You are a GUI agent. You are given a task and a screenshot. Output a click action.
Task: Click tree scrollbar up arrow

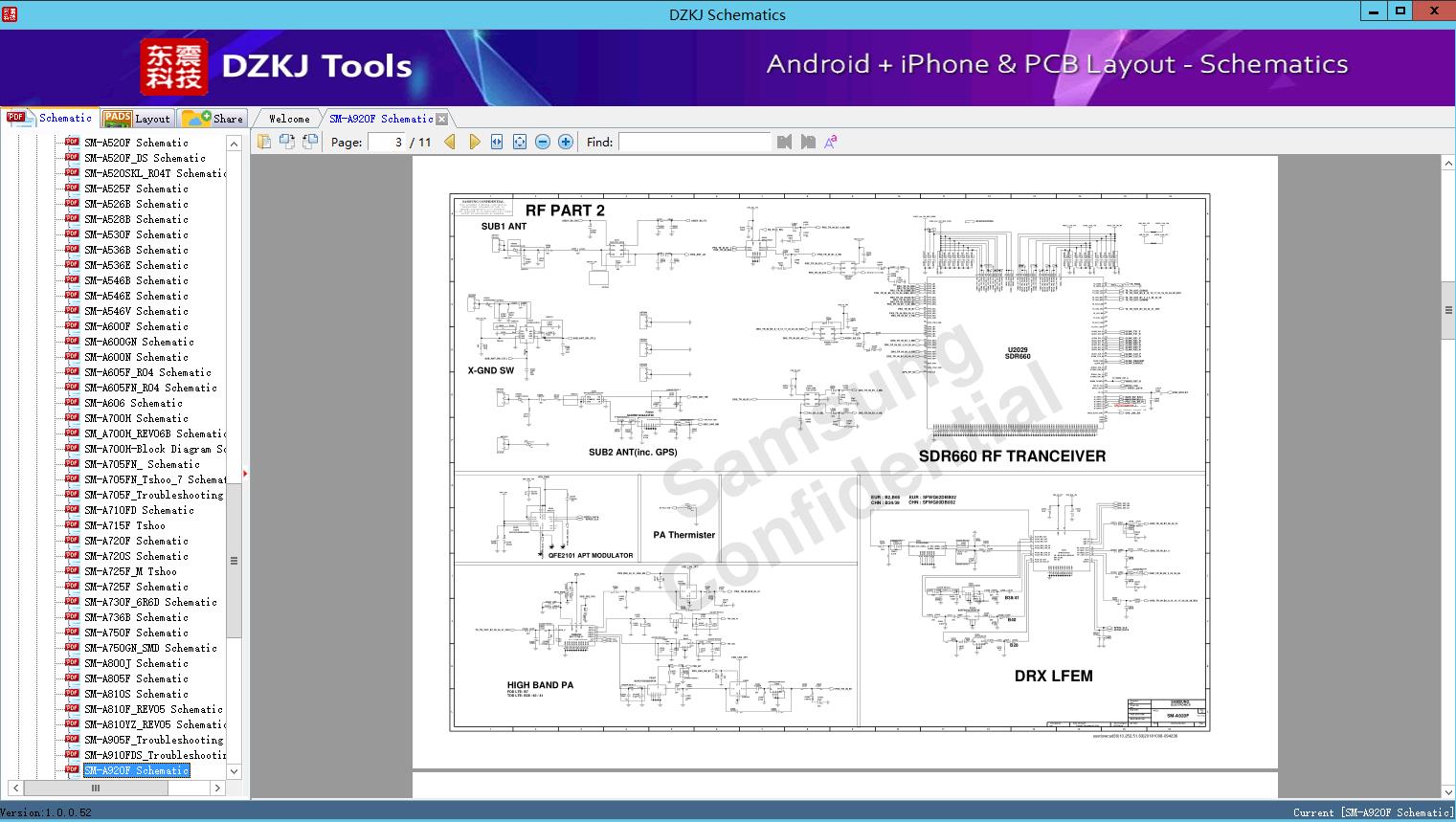point(234,144)
